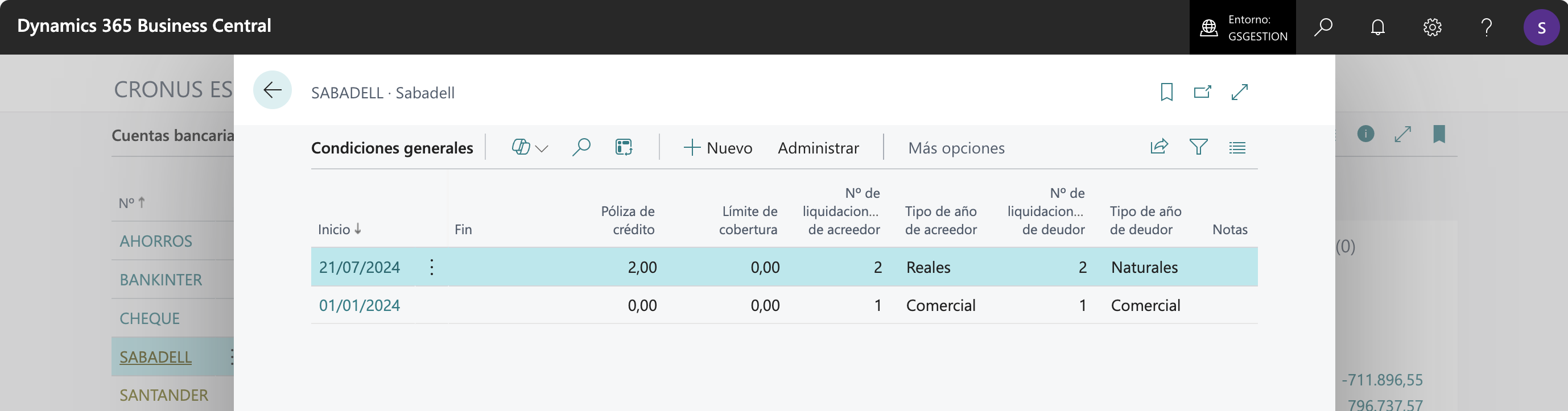1568x411 pixels.
Task: Open AHORROS bank account in background list
Action: [x=155, y=241]
